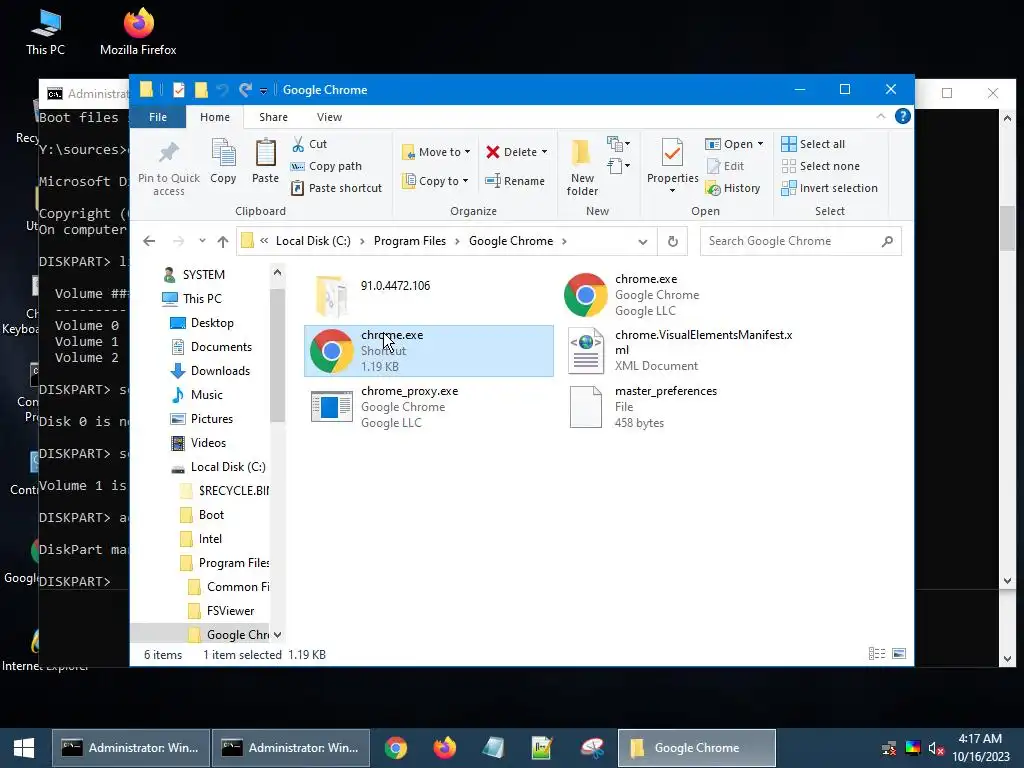Click the Copy path button

pos(326,166)
